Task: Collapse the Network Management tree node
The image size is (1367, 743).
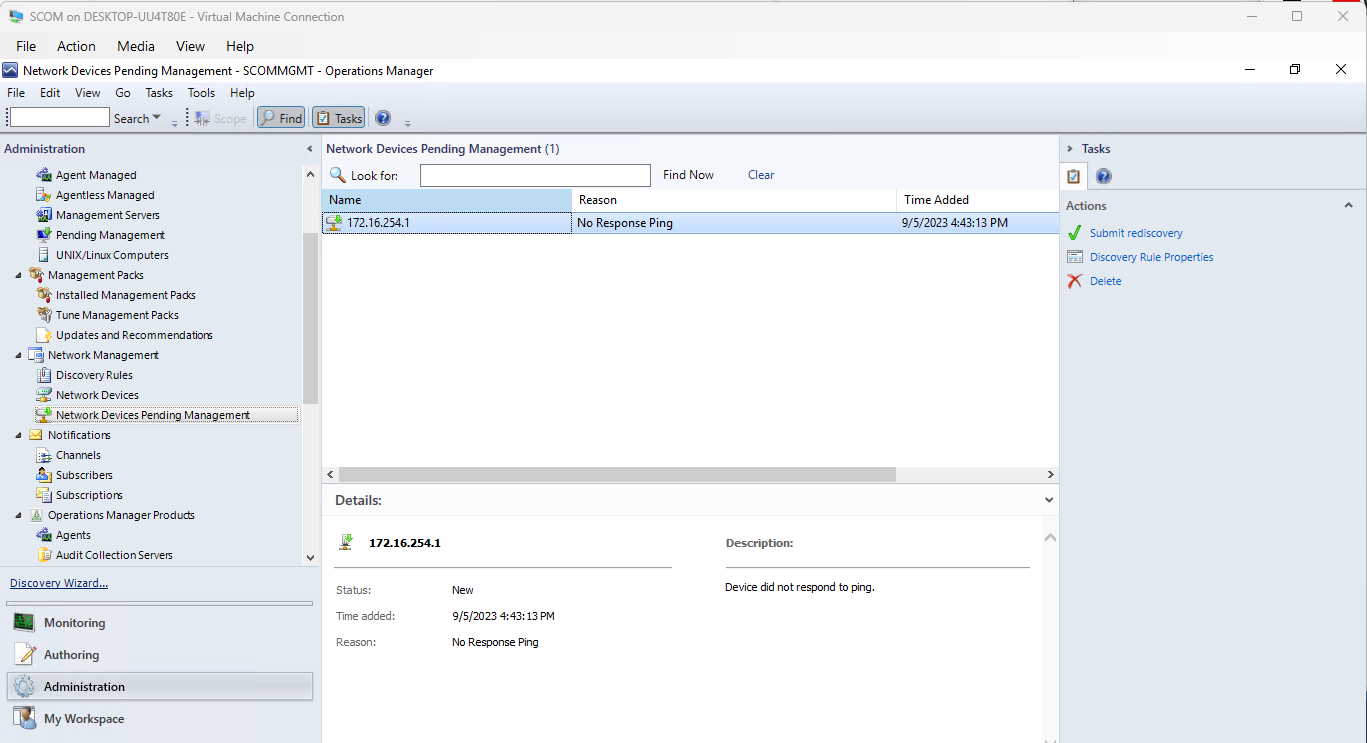Action: pyautogui.click(x=18, y=355)
